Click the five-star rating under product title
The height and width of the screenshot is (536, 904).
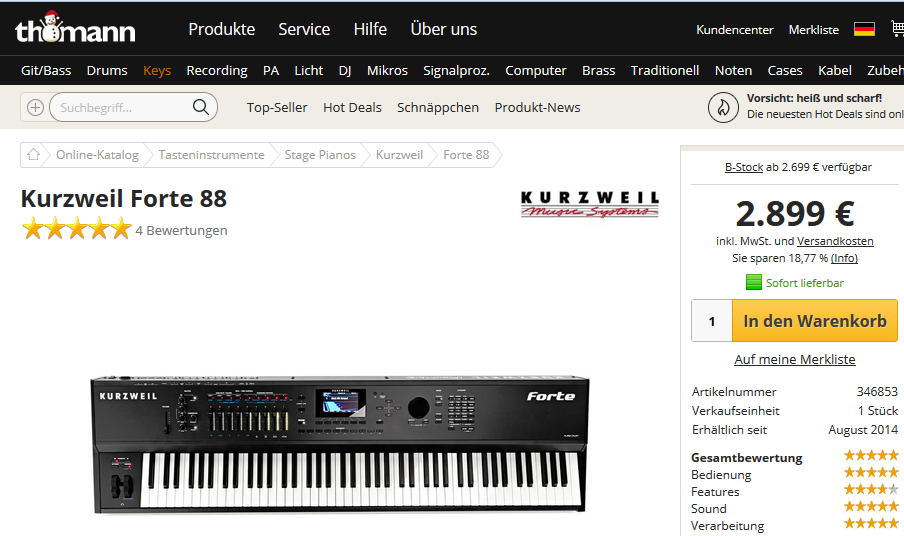(x=77, y=229)
